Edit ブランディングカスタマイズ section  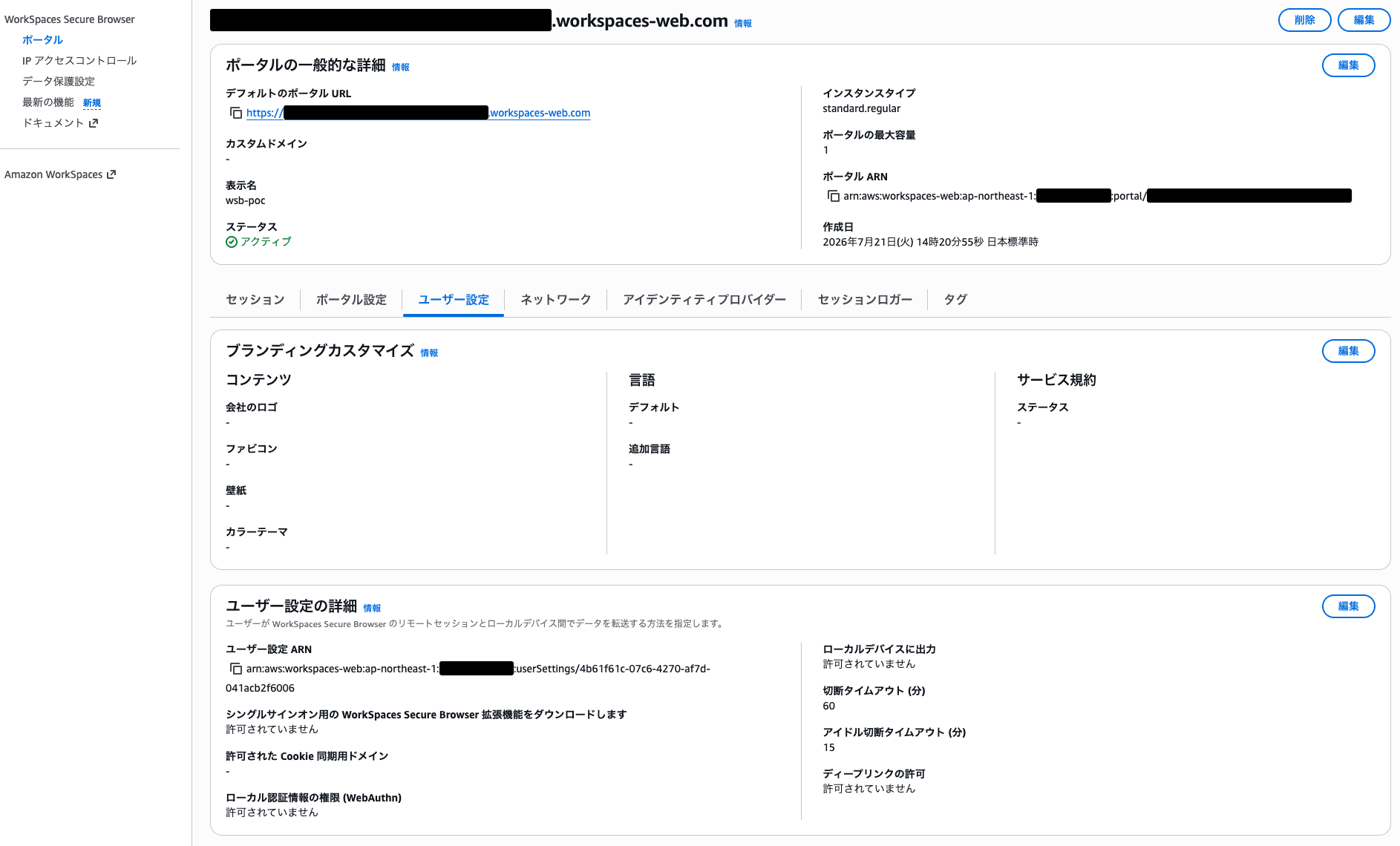[1348, 351]
